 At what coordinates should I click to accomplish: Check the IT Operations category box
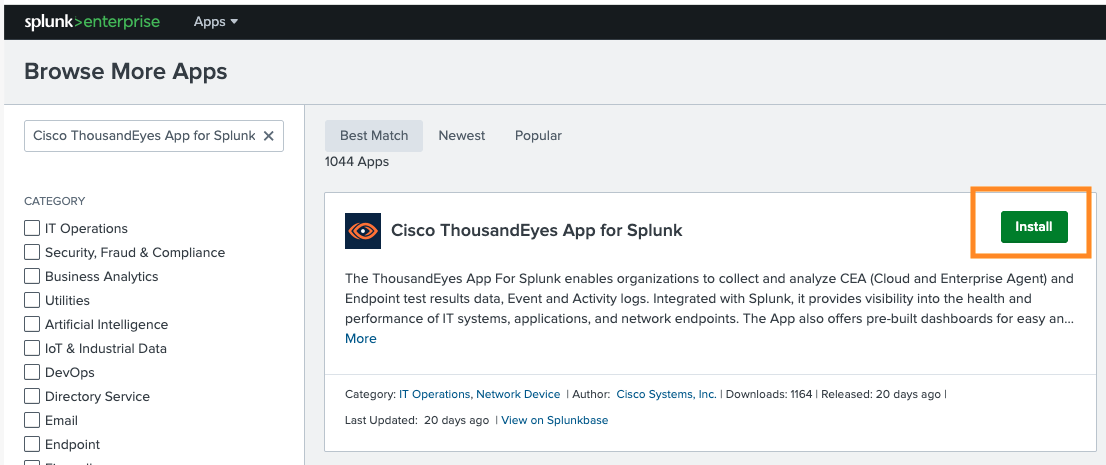[32, 229]
